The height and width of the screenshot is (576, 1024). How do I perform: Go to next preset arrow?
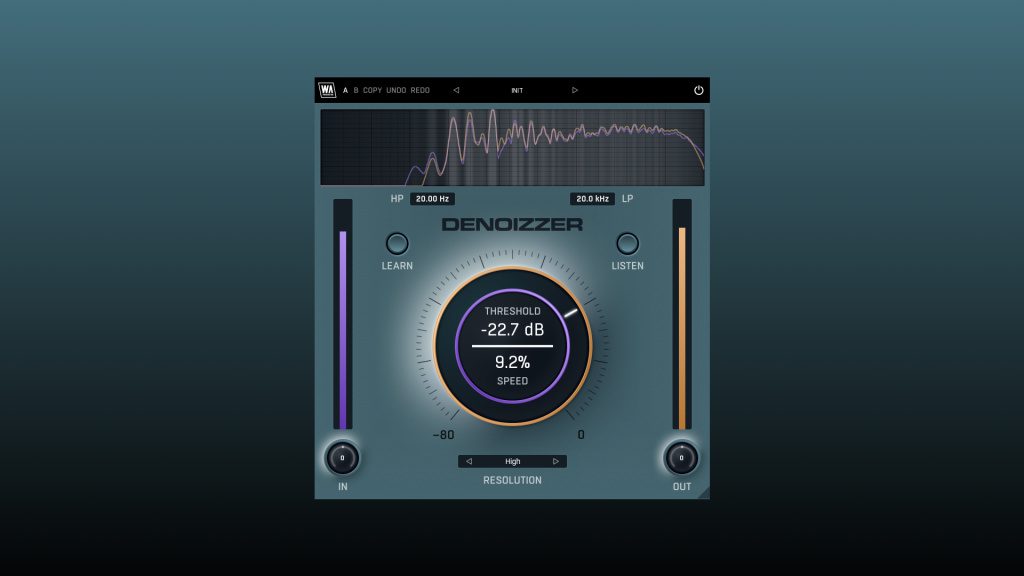pos(575,90)
